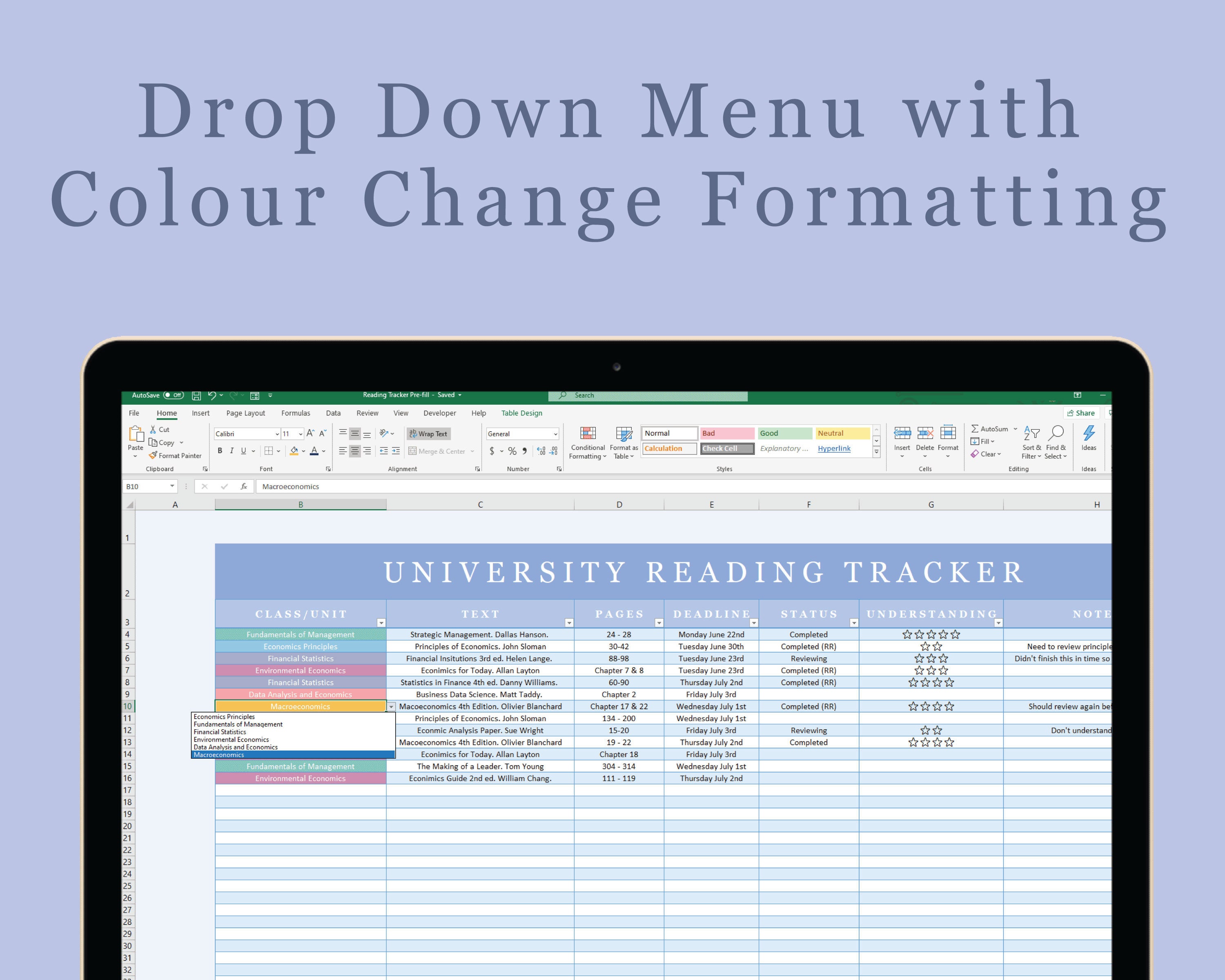Click the Format Painter icon
The width and height of the screenshot is (1225, 980).
[174, 456]
